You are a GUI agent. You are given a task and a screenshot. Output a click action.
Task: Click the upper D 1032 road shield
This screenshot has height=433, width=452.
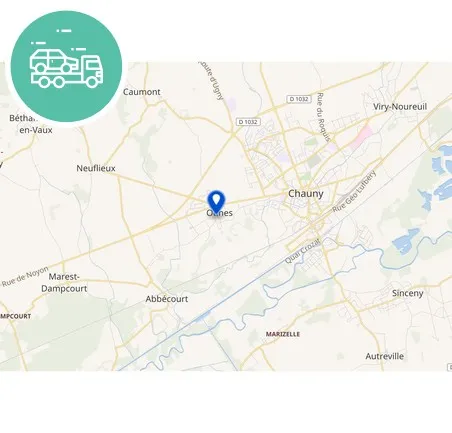point(299,99)
